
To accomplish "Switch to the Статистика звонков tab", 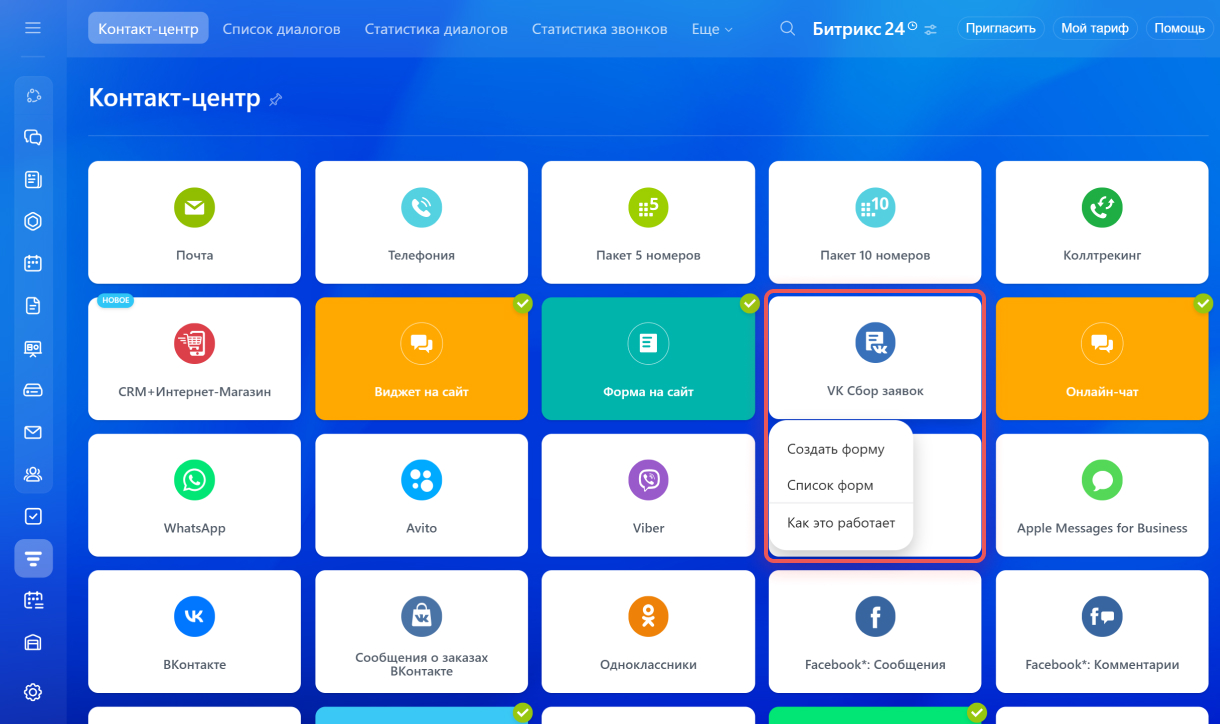I will click(x=599, y=29).
